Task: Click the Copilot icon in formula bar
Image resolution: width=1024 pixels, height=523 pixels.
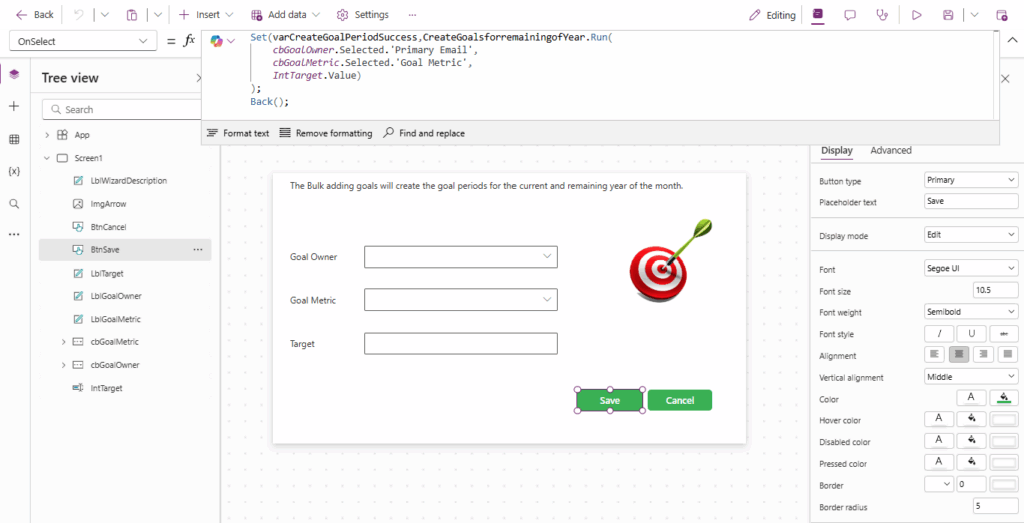Action: [x=216, y=40]
